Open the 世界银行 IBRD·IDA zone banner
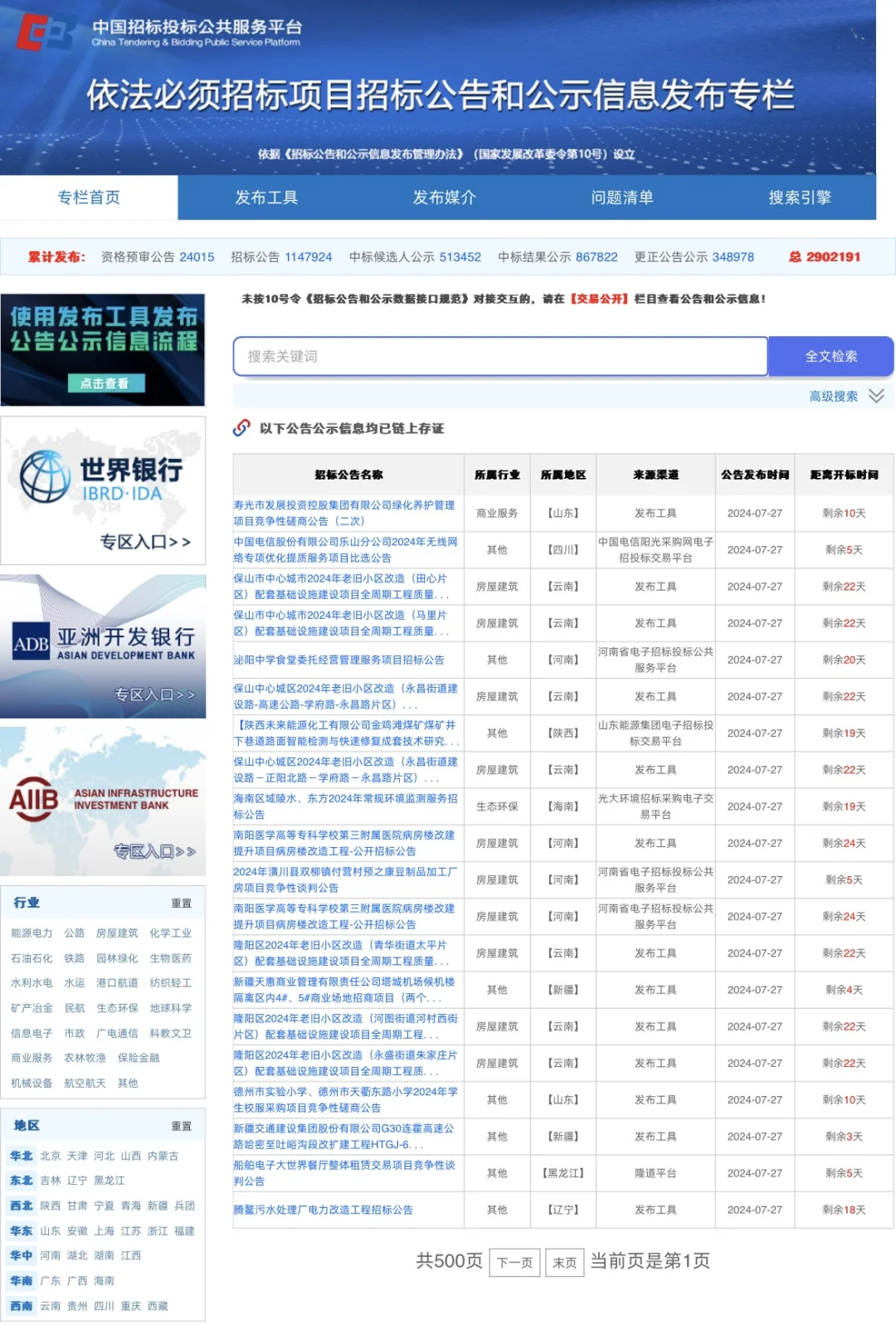The height and width of the screenshot is (1325, 896). [x=103, y=490]
